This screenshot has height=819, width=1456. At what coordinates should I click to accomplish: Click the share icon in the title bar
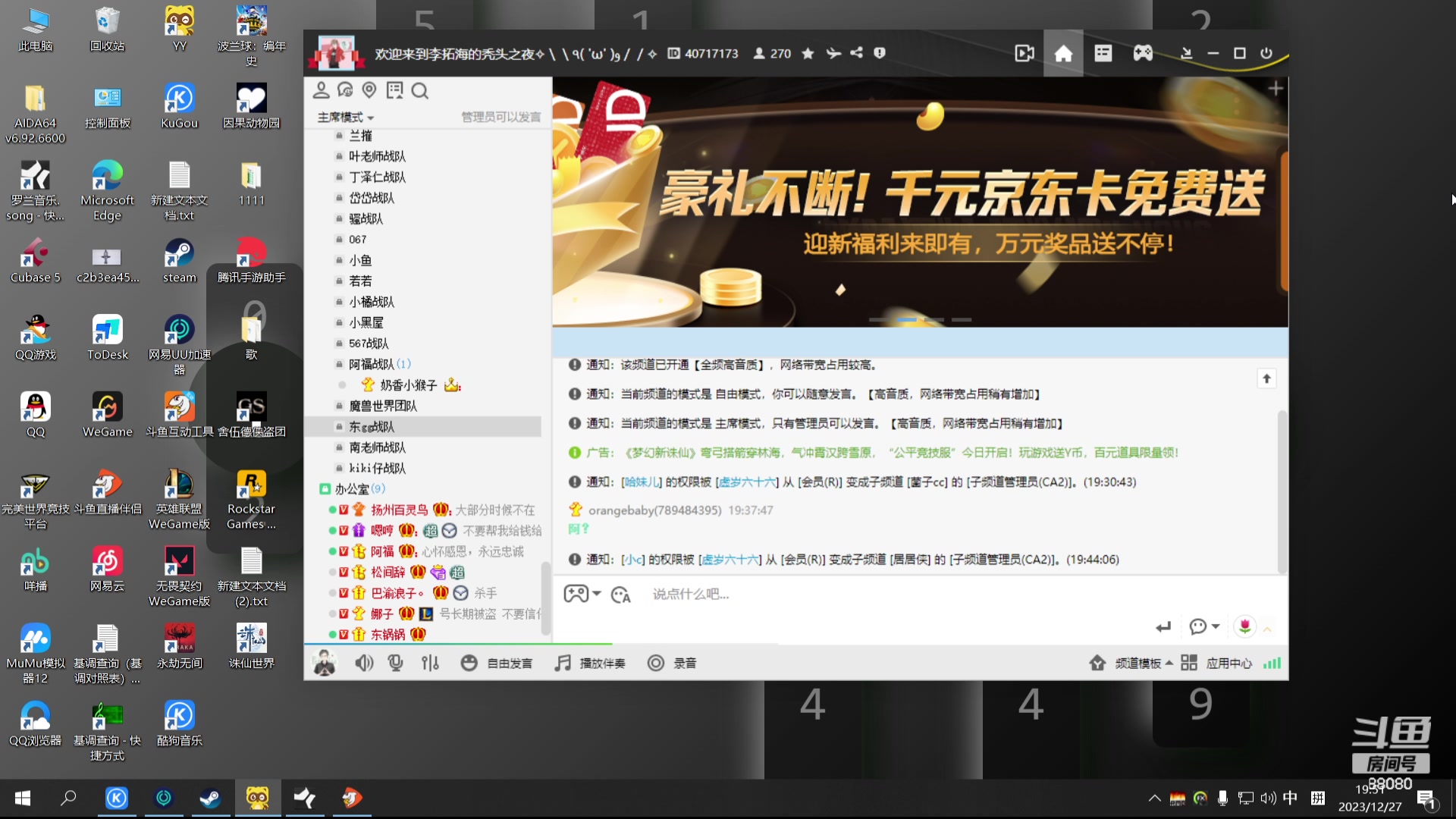(856, 53)
